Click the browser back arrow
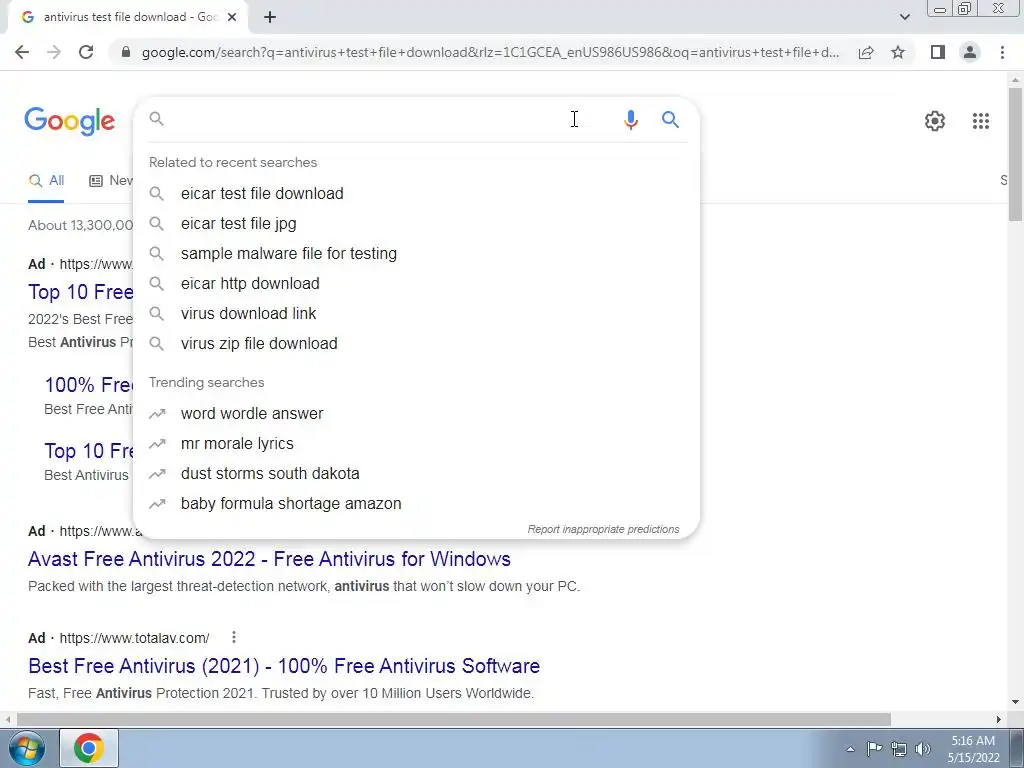 click(x=22, y=52)
